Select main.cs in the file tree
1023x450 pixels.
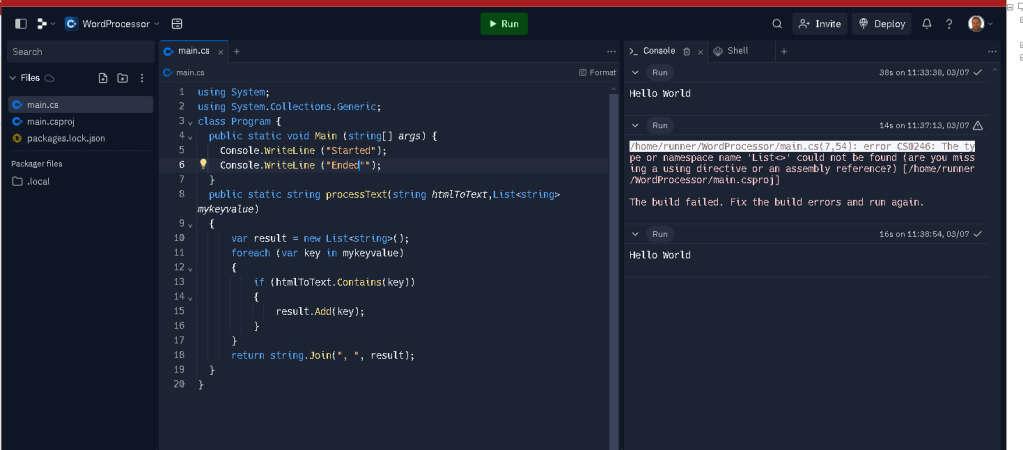pos(80,104)
